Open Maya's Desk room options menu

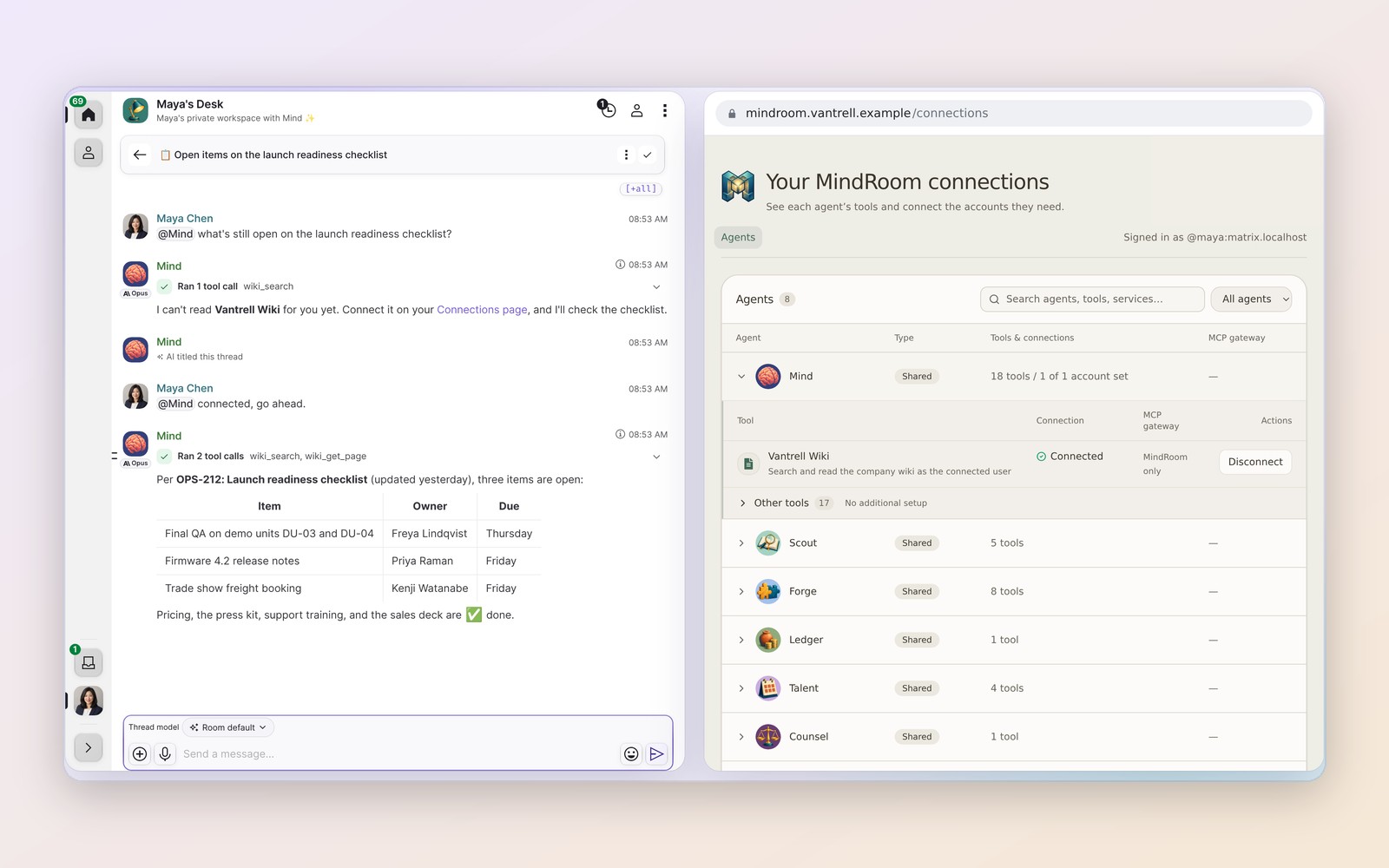665,110
